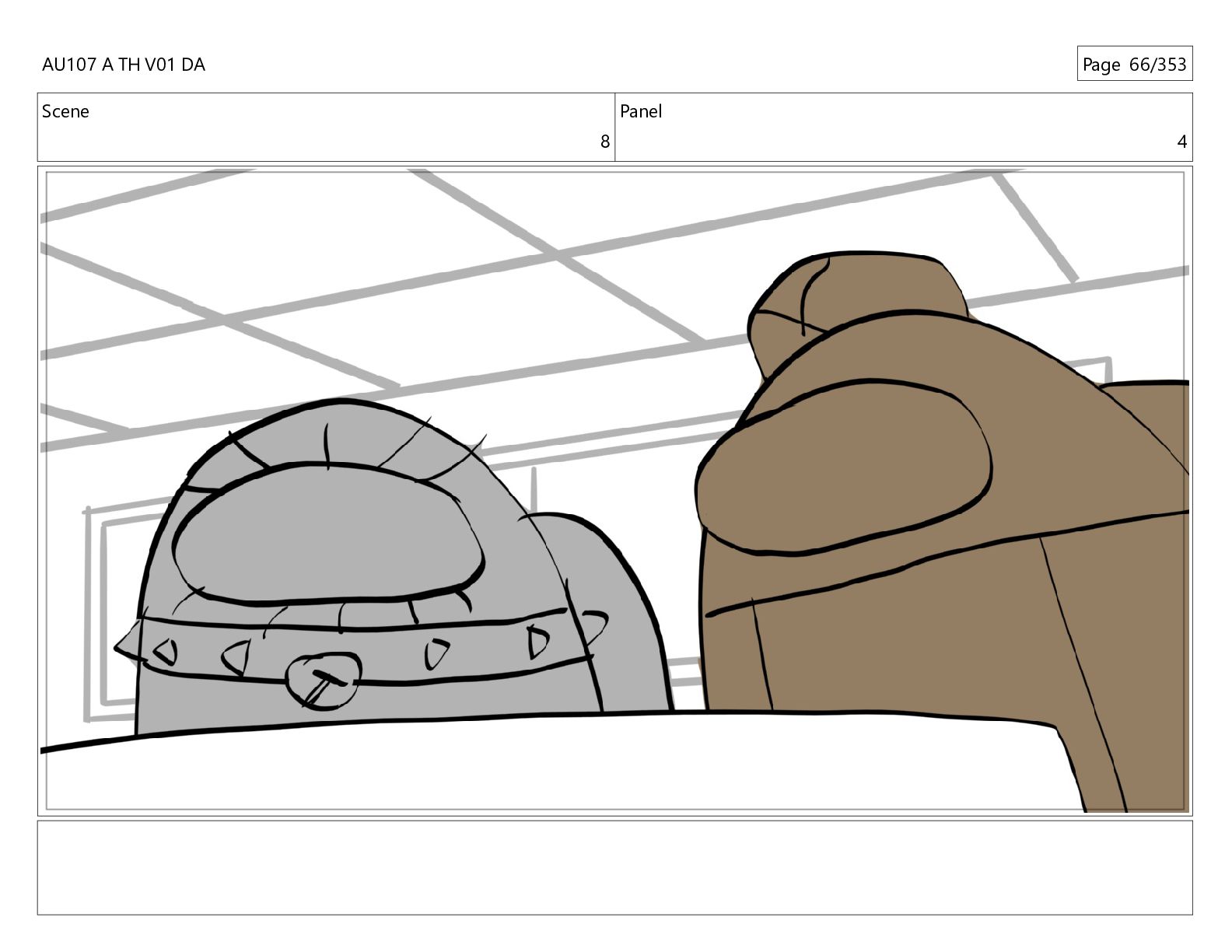Click the brown crewmate's lower body
Image resolution: width=1232 pixels, height=952 pixels.
(894, 646)
